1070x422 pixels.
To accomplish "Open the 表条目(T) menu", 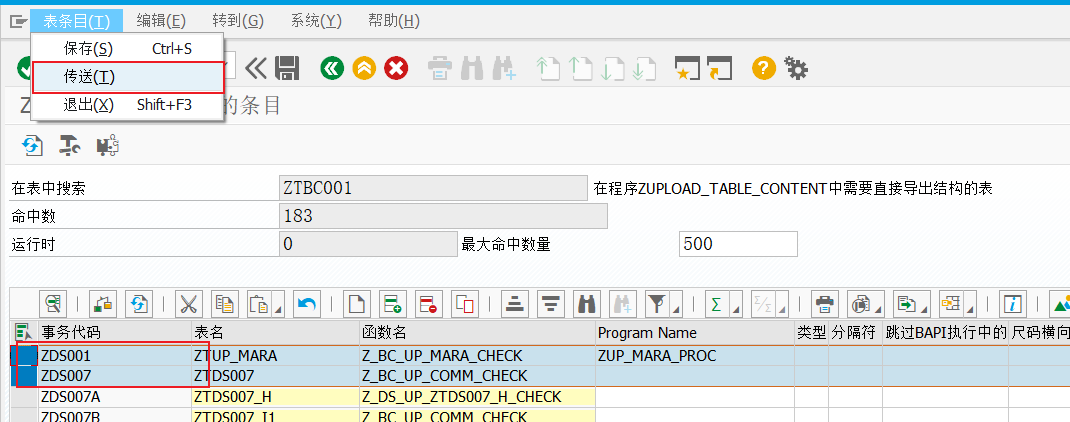I will point(76,21).
